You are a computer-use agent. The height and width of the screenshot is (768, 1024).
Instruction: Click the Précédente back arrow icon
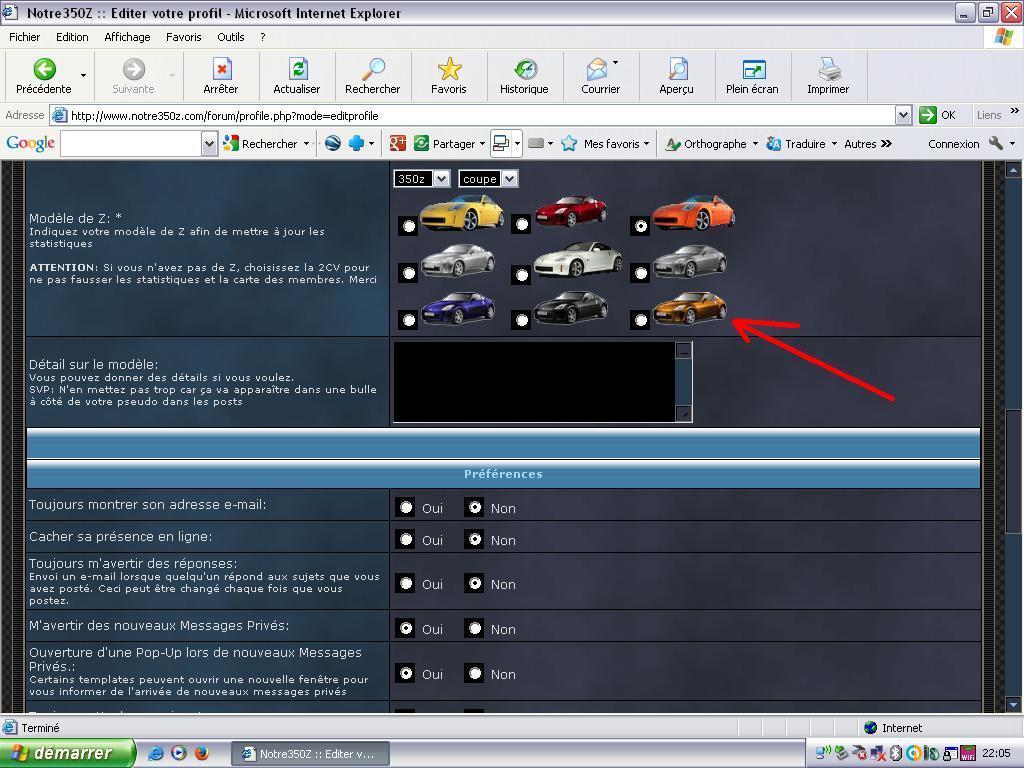point(44,69)
